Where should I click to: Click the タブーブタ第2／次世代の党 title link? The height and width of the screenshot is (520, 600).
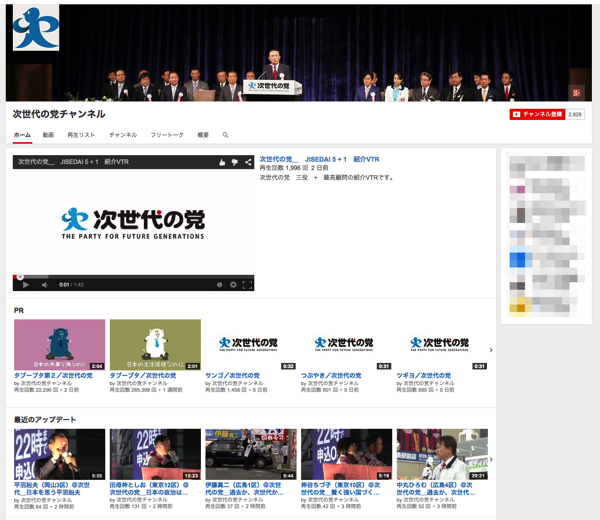(53, 375)
